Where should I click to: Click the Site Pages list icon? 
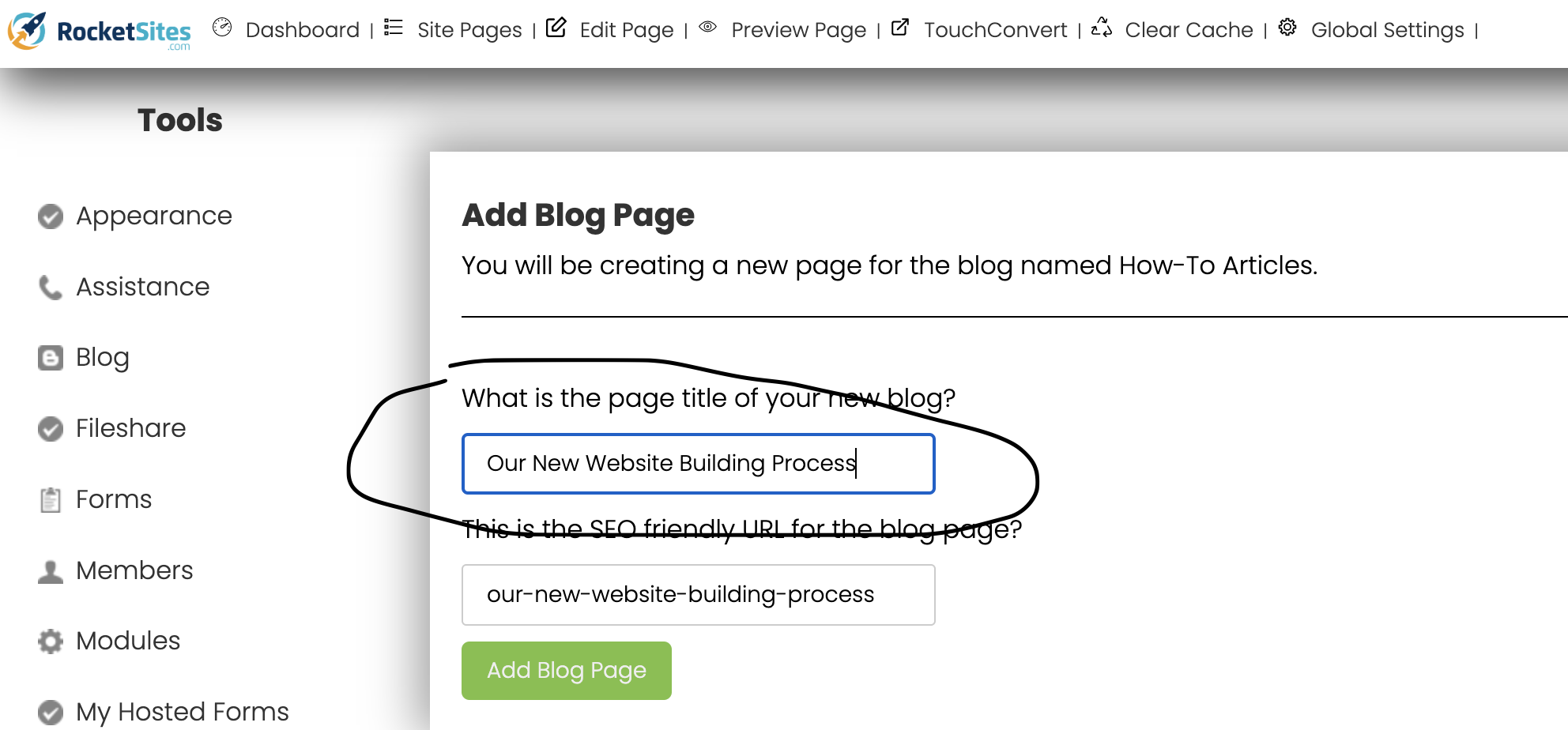[x=393, y=28]
